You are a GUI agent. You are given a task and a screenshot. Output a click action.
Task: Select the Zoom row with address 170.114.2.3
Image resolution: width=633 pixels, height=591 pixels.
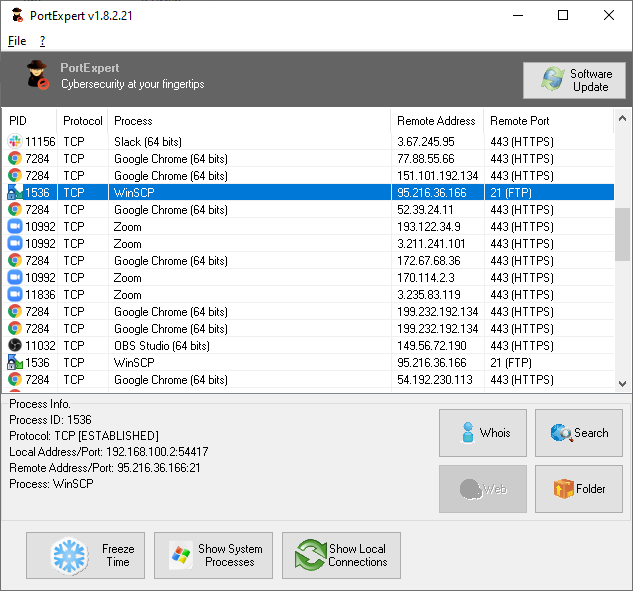tap(309, 278)
